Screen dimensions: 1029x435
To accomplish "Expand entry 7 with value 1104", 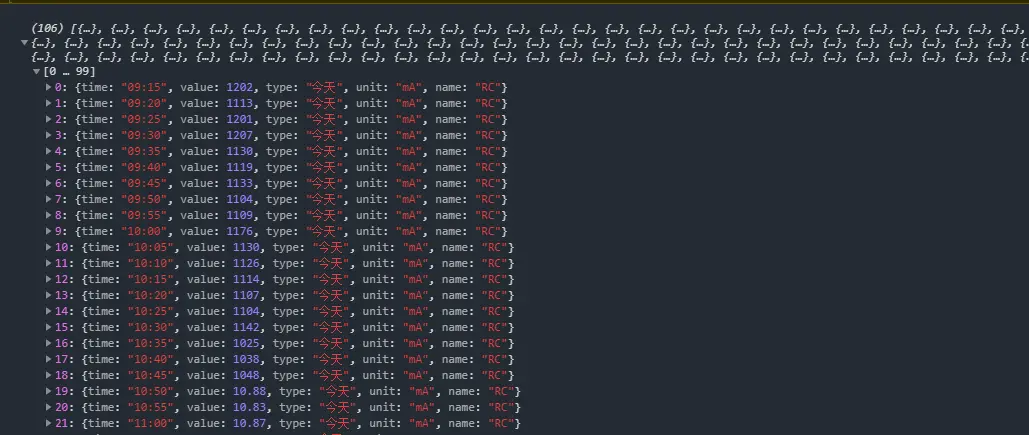I will [x=49, y=199].
